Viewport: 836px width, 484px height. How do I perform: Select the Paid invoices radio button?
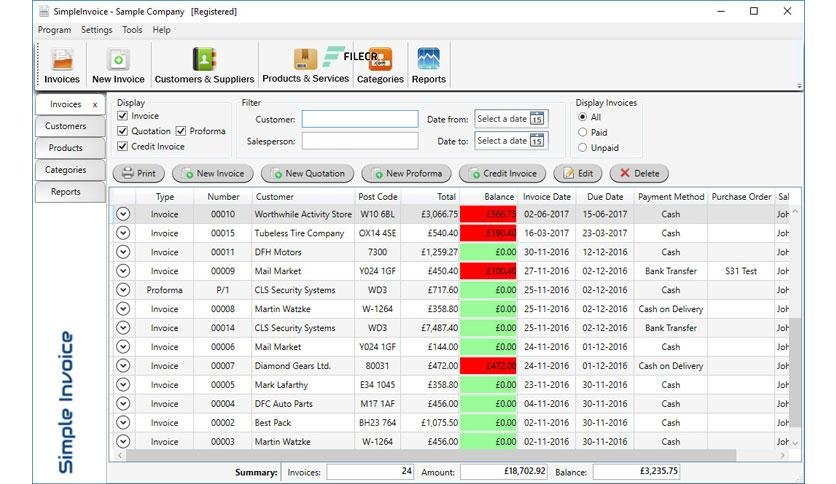[x=583, y=132]
